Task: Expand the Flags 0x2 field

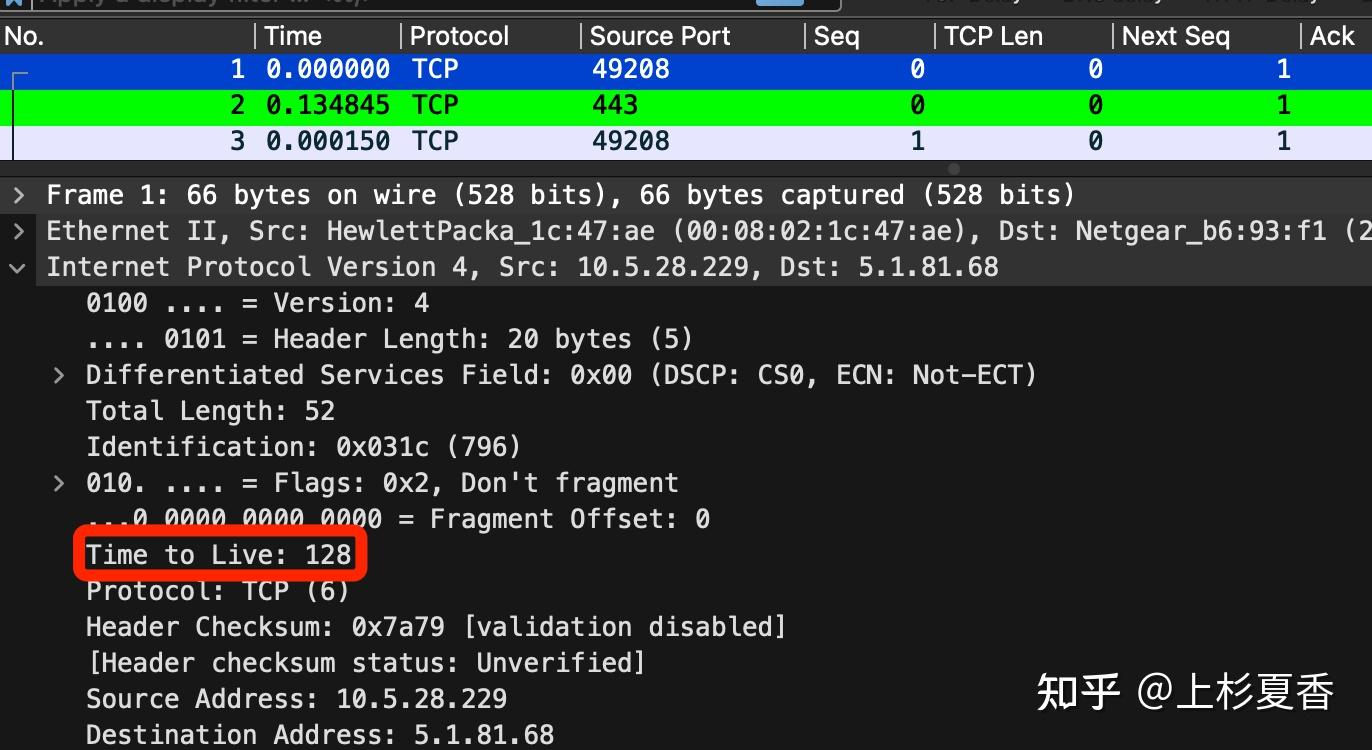Action: tap(58, 482)
